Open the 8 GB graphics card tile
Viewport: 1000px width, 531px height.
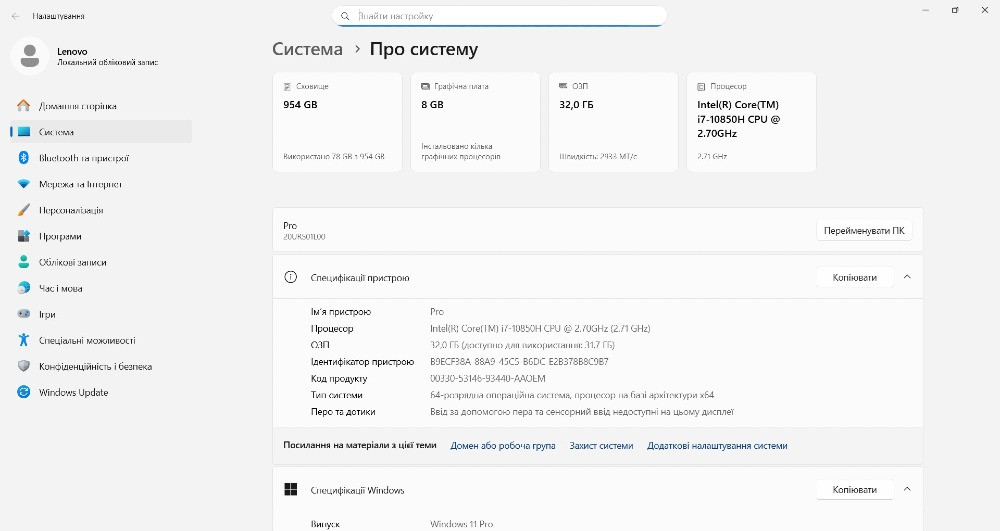(x=475, y=122)
